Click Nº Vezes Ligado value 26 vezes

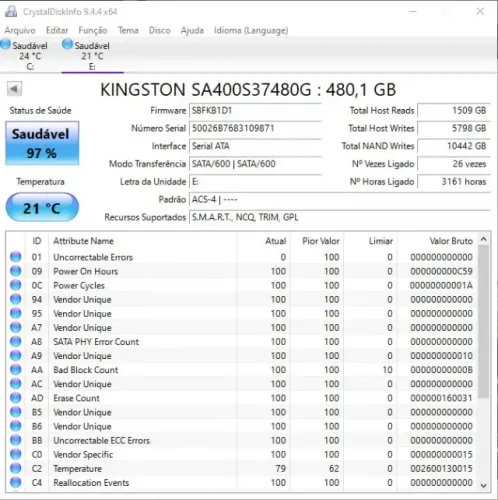(x=454, y=164)
